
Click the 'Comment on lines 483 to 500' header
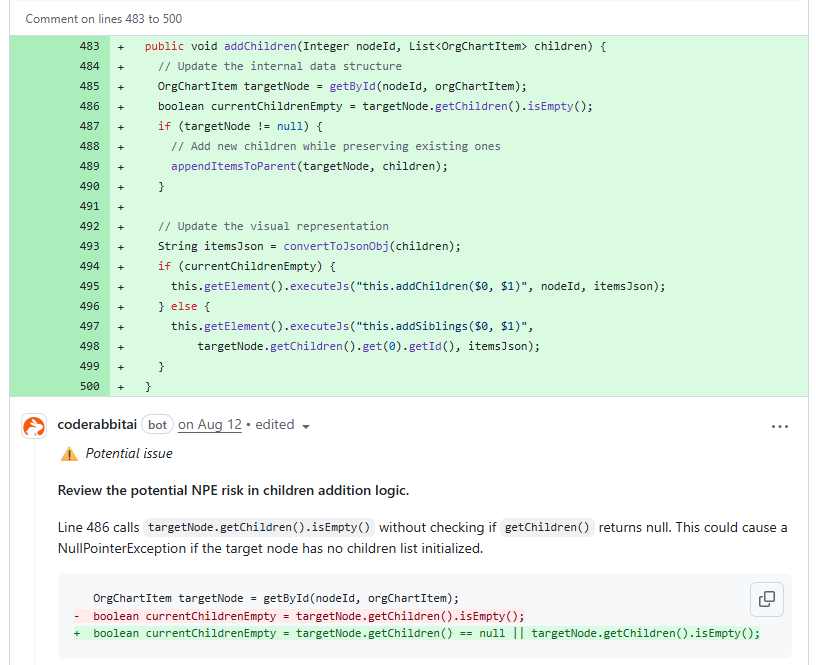coord(104,19)
